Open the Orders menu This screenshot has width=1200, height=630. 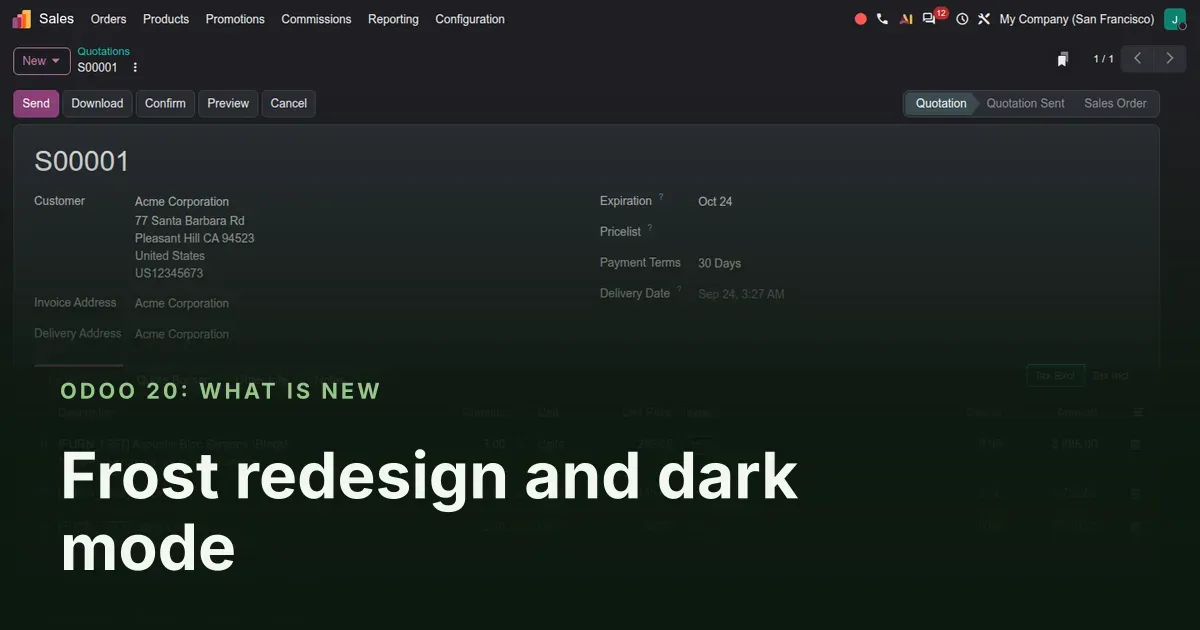point(108,19)
